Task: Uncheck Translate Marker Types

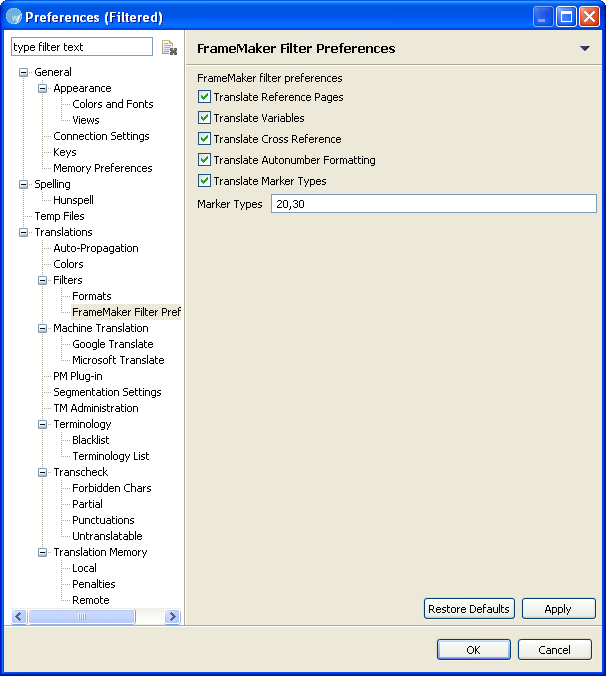Action: tap(204, 181)
